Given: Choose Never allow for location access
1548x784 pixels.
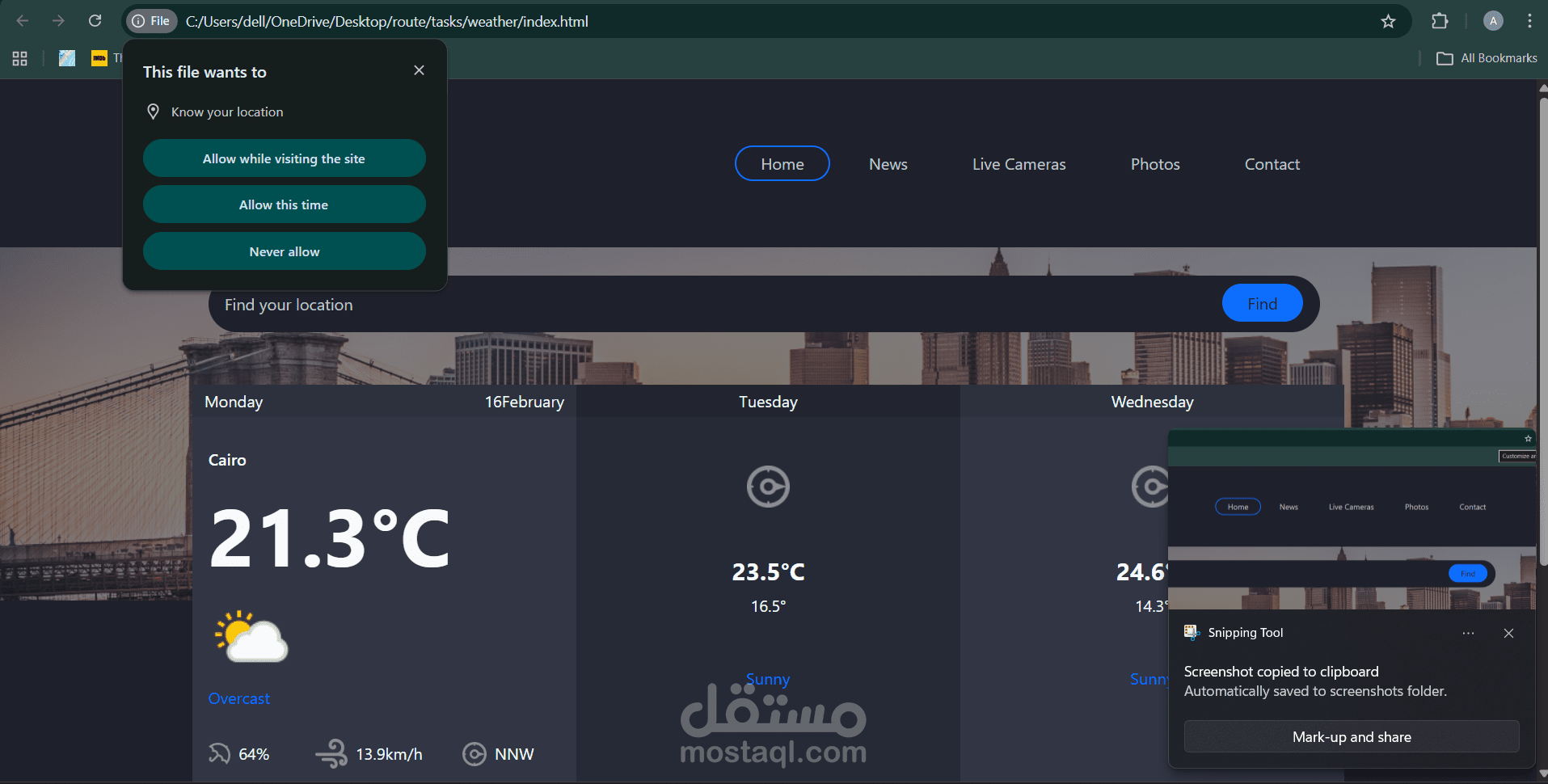Looking at the screenshot, I should coord(284,251).
